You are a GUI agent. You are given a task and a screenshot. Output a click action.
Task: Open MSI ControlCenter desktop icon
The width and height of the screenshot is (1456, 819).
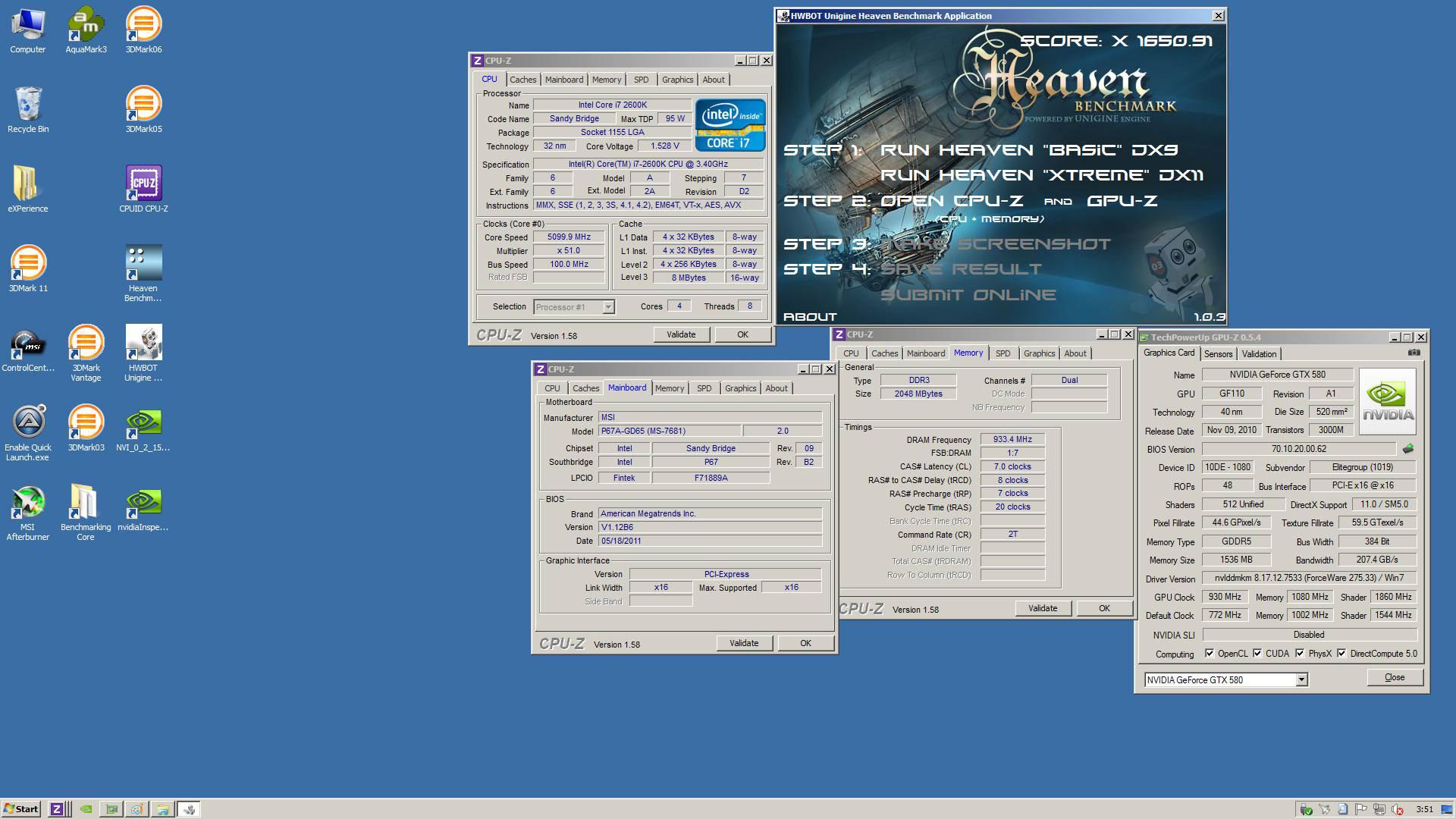click(28, 349)
